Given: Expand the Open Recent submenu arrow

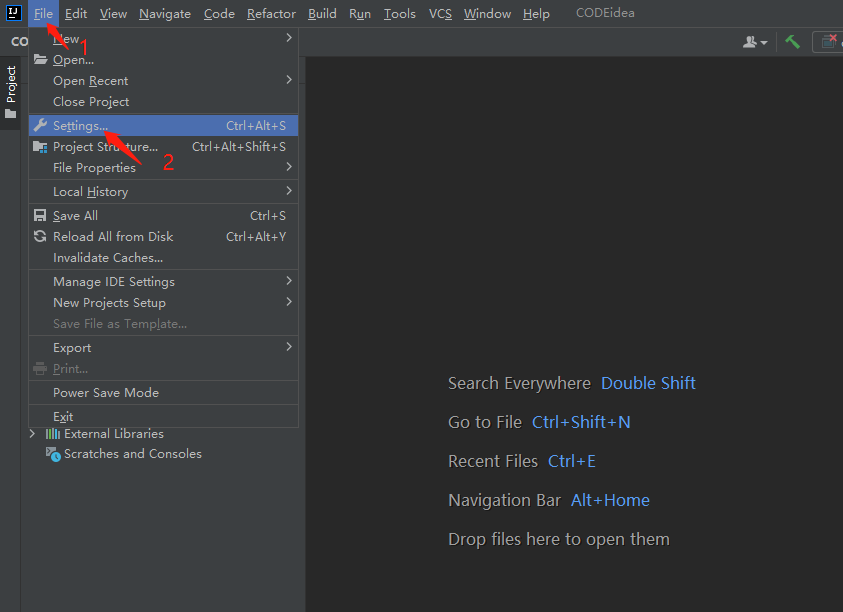Looking at the screenshot, I should click(289, 80).
